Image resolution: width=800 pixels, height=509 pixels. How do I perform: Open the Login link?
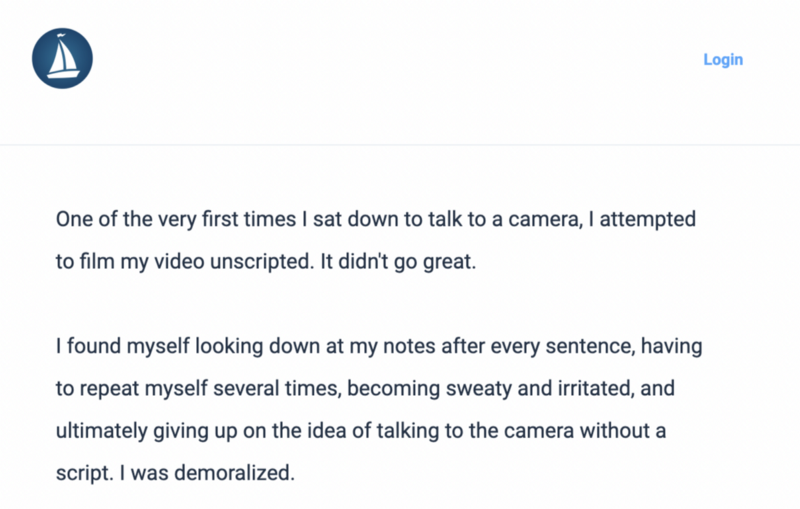pos(723,60)
